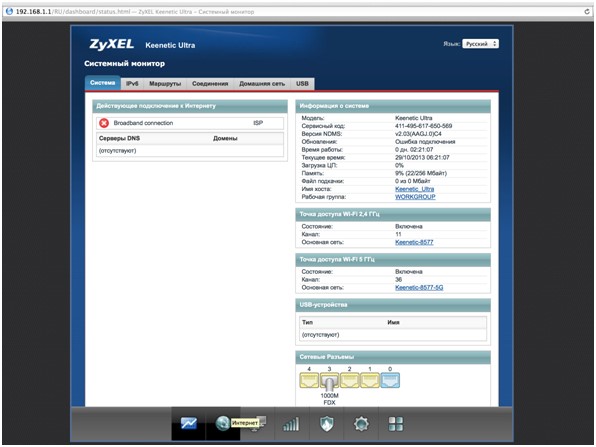Open the Internet globe icon in the bottom bar
This screenshot has height=447, width=596.
coord(222,423)
